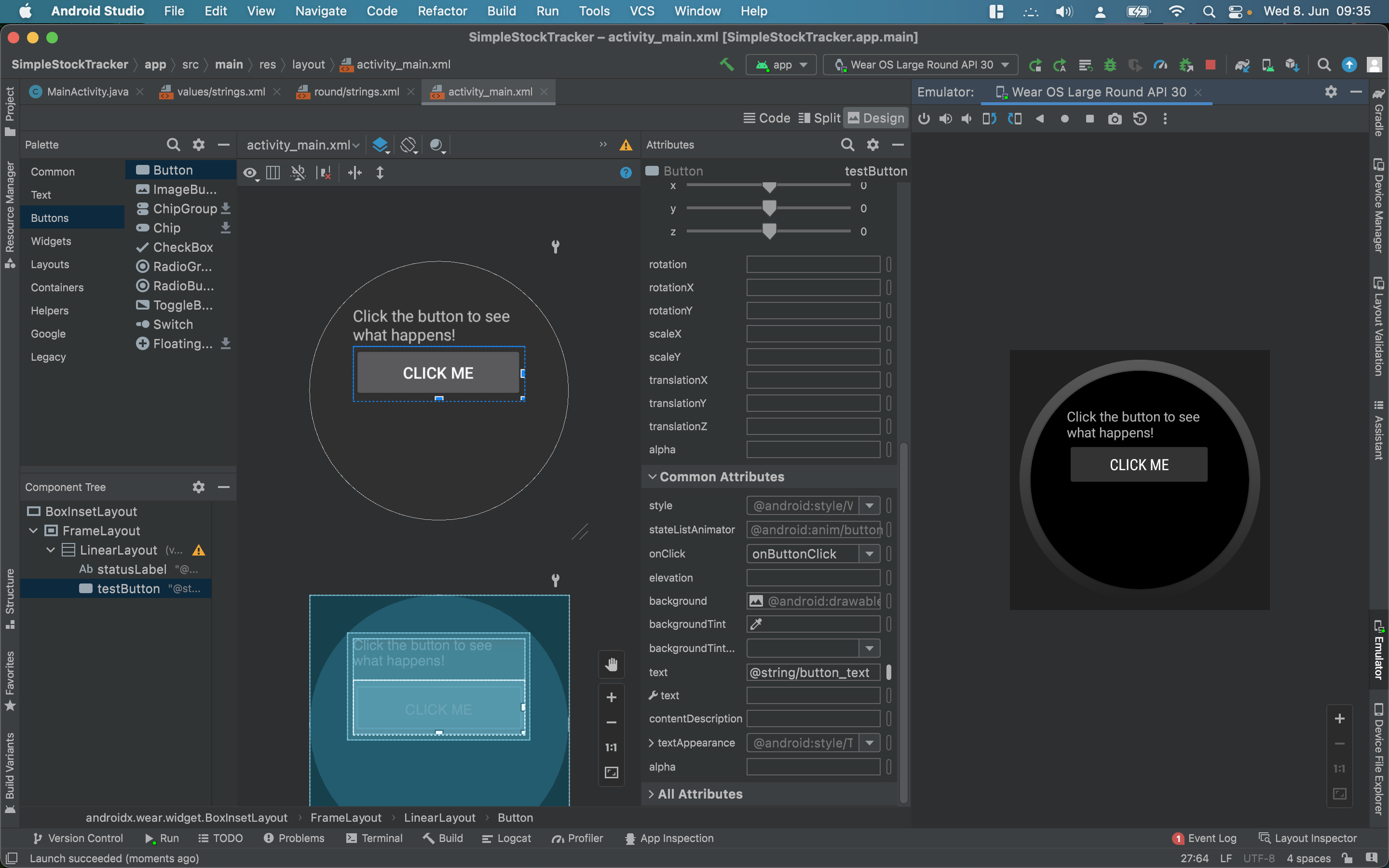This screenshot has height=868, width=1389.
Task: Click the emulator power button icon
Action: [x=924, y=119]
